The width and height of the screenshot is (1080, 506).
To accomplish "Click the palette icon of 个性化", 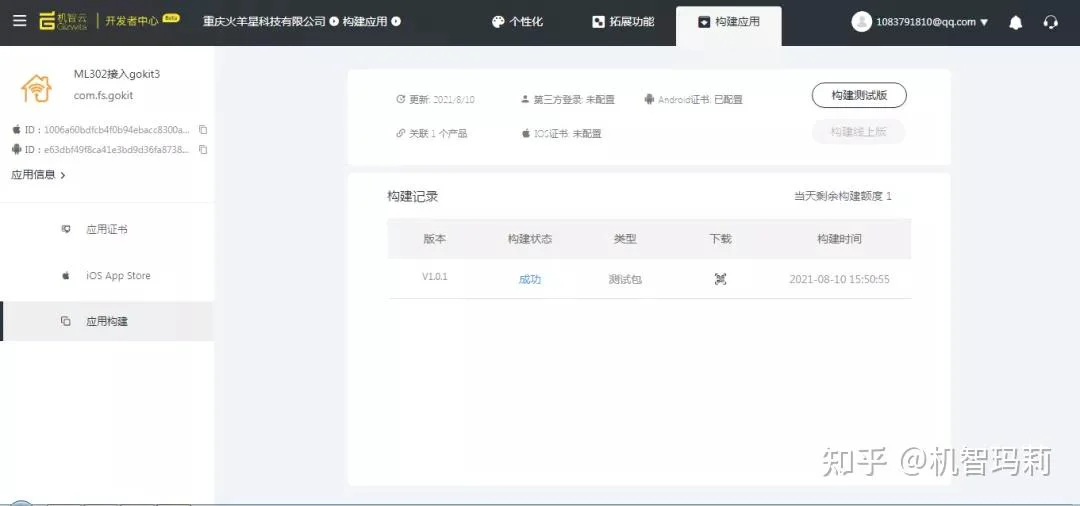I will coord(498,21).
